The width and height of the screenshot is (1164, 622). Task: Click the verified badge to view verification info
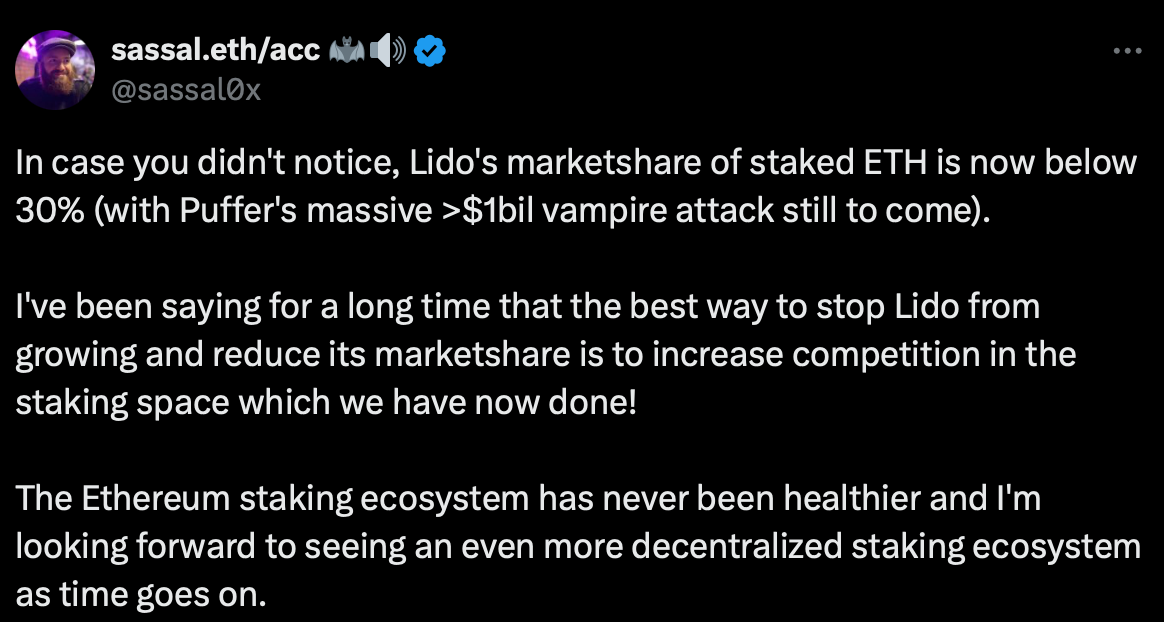(430, 50)
